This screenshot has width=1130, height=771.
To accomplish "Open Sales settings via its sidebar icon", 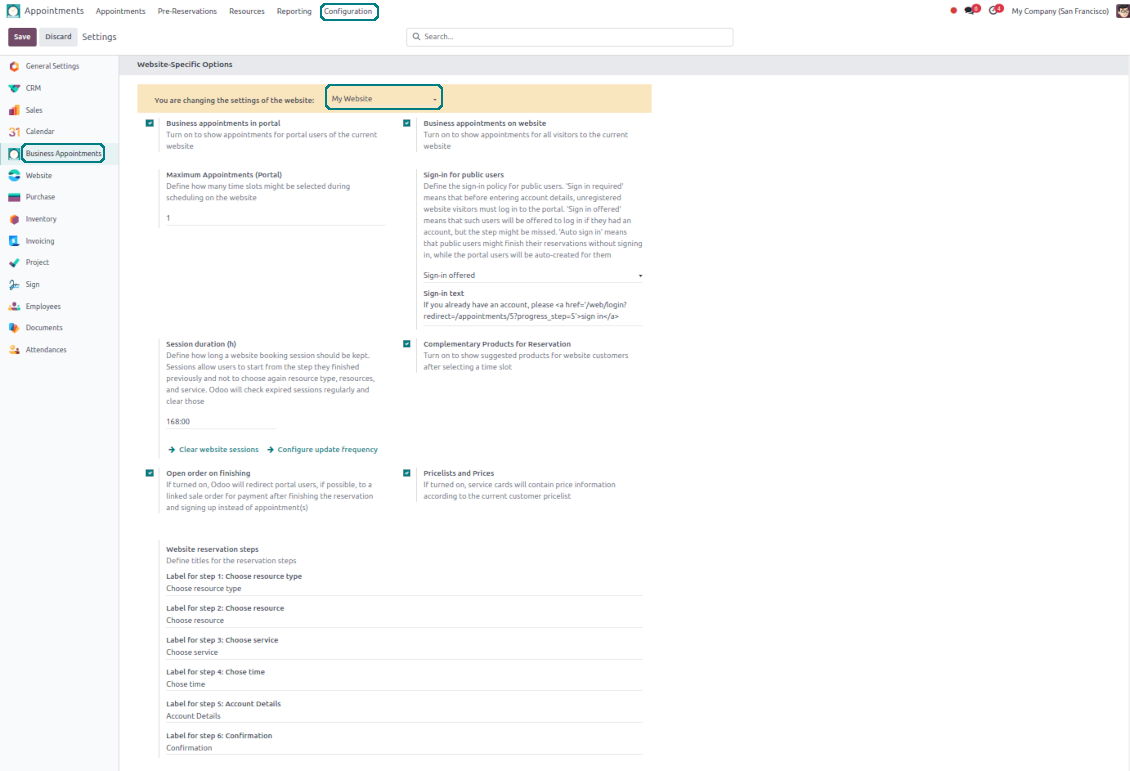I will click(14, 110).
